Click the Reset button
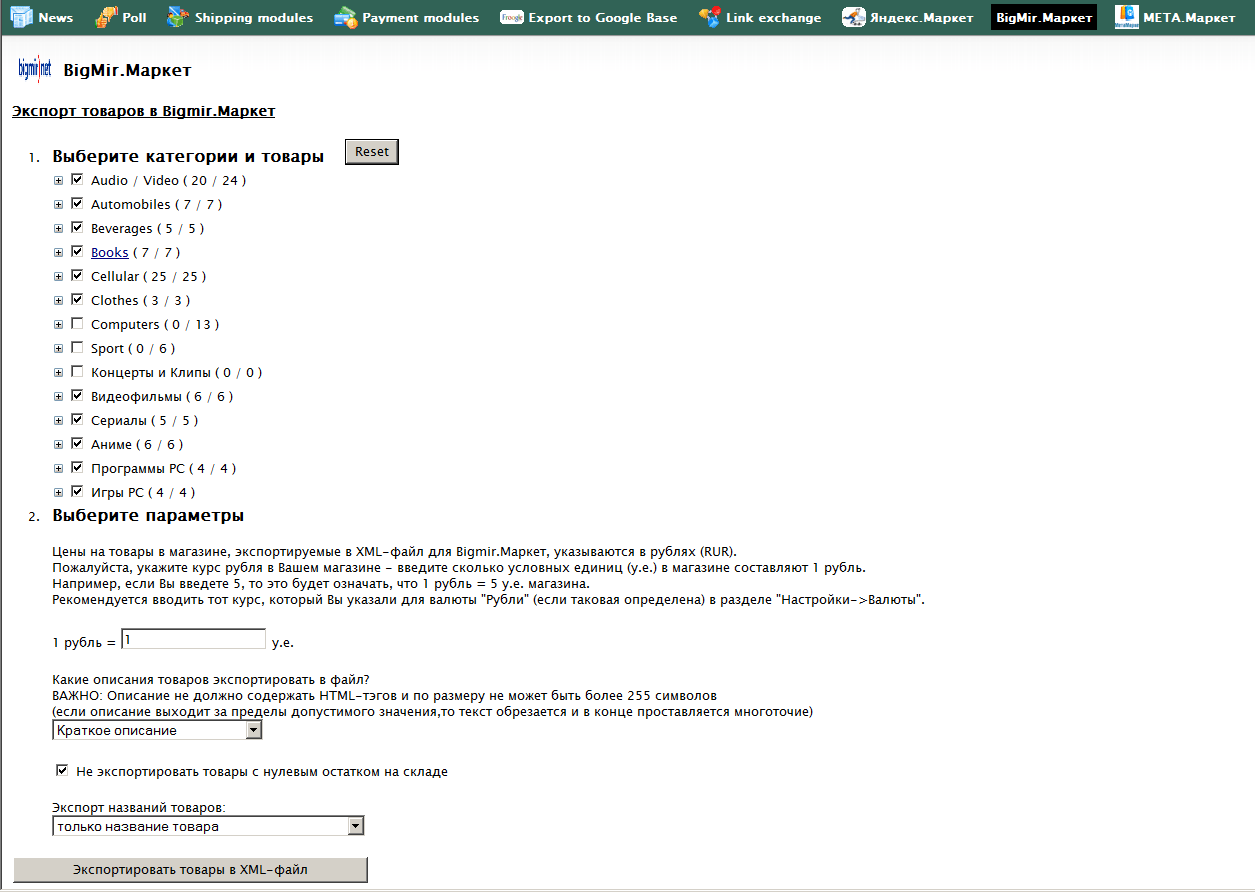 tap(372, 152)
